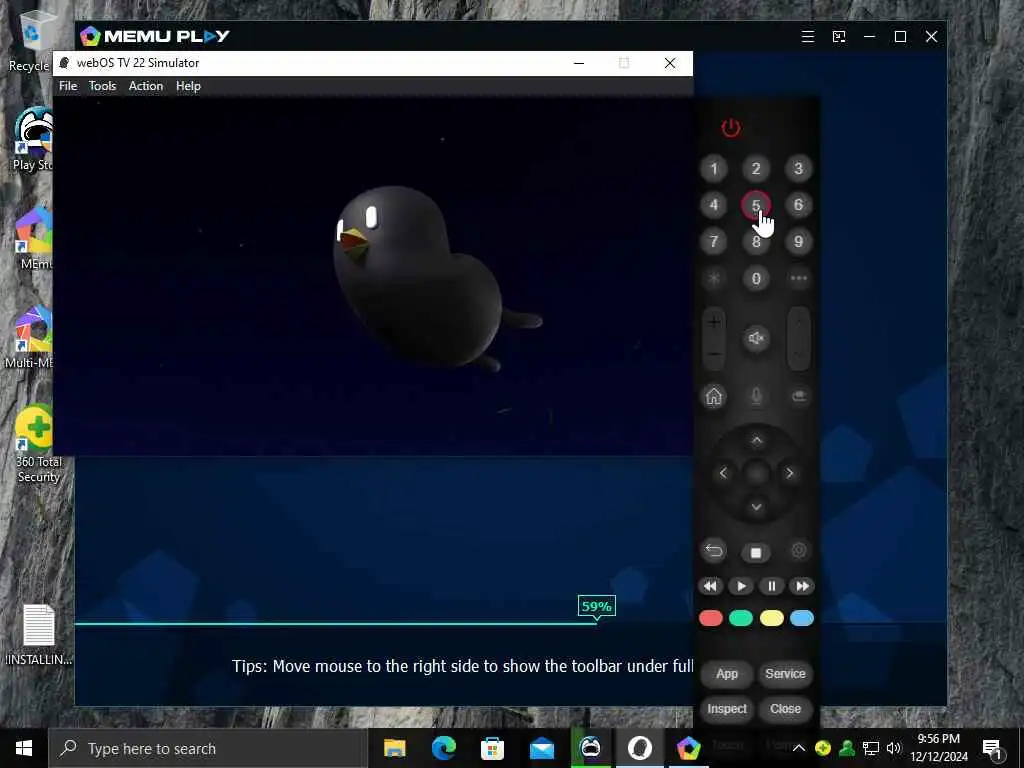Click the asterisk button on the remote
Viewport: 1024px width, 768px height.
point(714,278)
